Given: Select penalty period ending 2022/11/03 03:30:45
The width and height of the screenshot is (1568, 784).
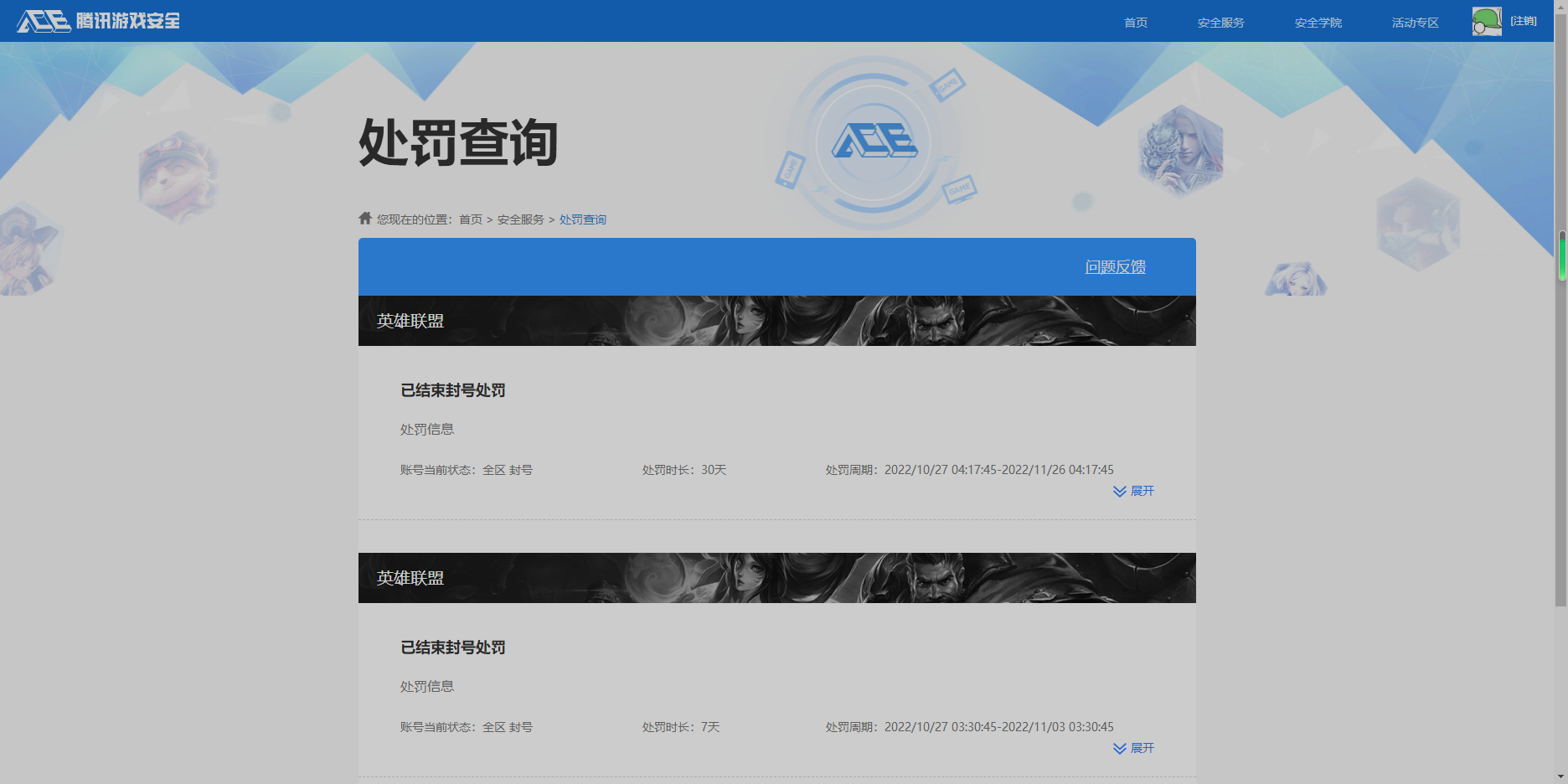Looking at the screenshot, I should (x=970, y=727).
